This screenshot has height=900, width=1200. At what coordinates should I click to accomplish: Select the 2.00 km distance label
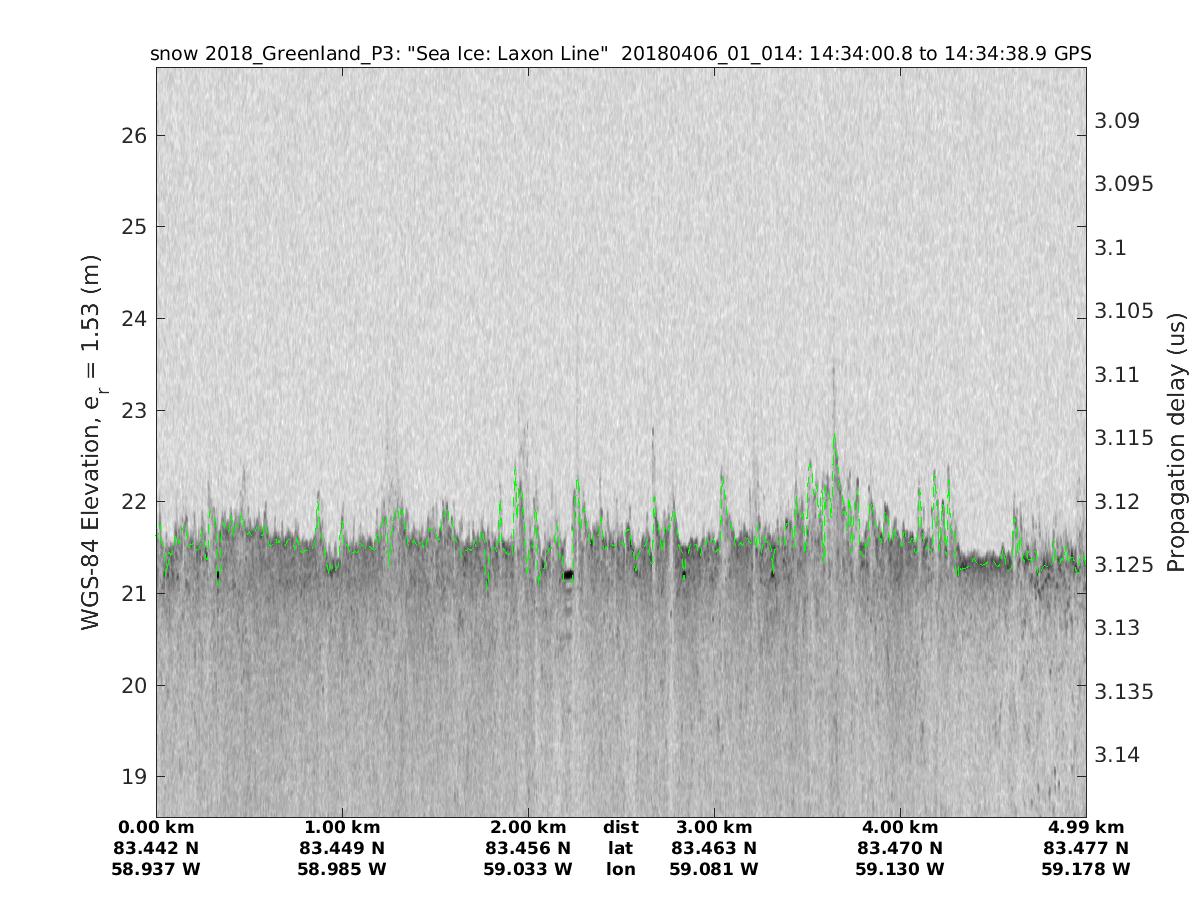point(528,827)
